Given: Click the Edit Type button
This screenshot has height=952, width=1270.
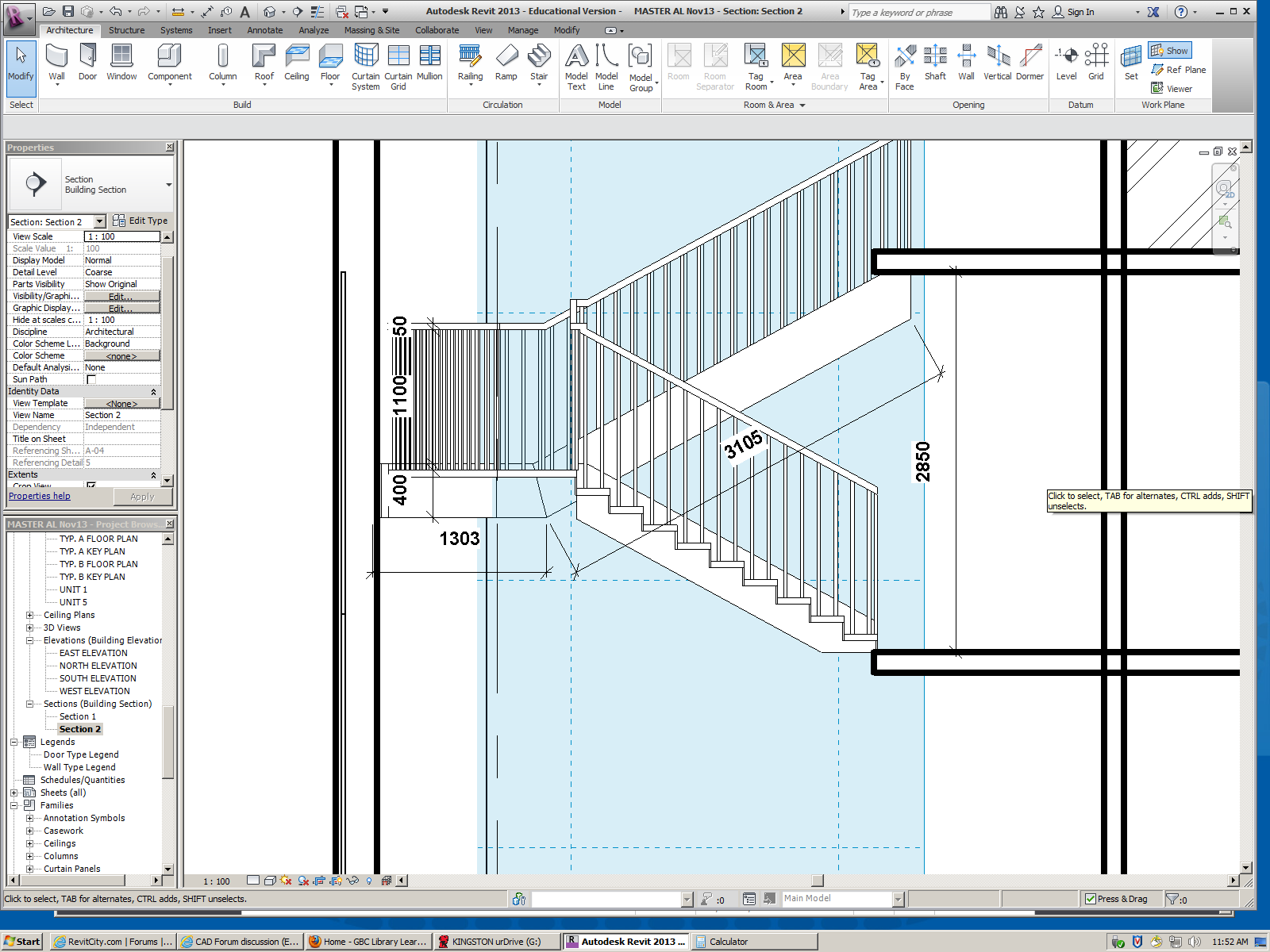Looking at the screenshot, I should click(140, 221).
